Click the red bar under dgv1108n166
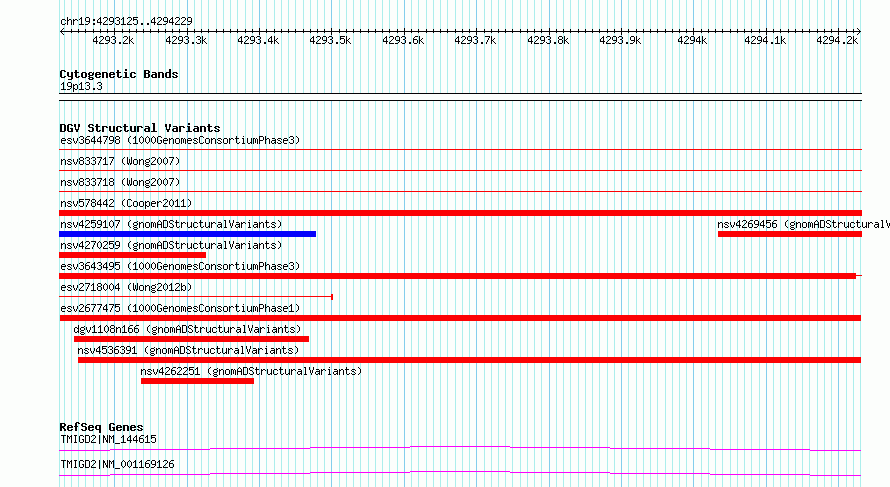 191,339
